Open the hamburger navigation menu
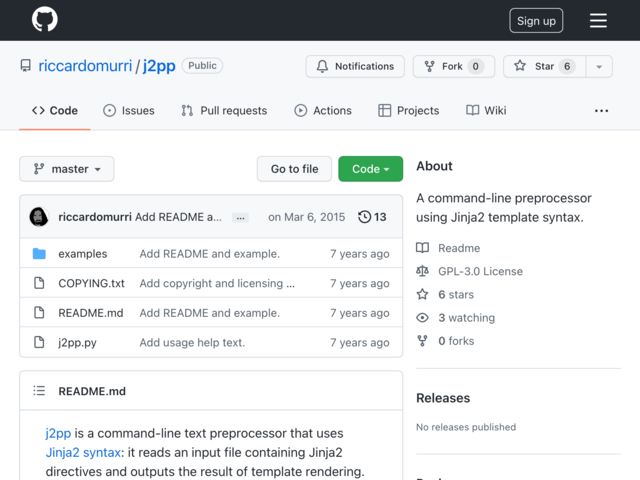 598,20
